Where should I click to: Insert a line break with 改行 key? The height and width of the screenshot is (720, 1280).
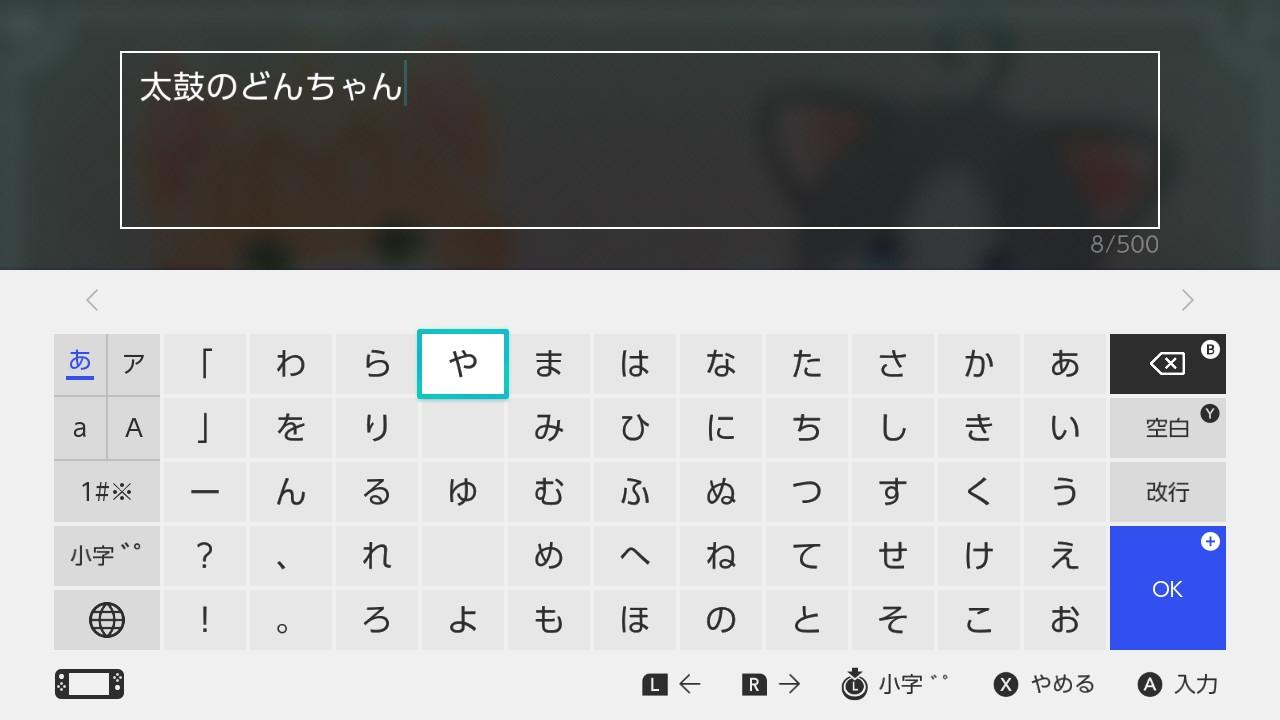(x=1167, y=492)
